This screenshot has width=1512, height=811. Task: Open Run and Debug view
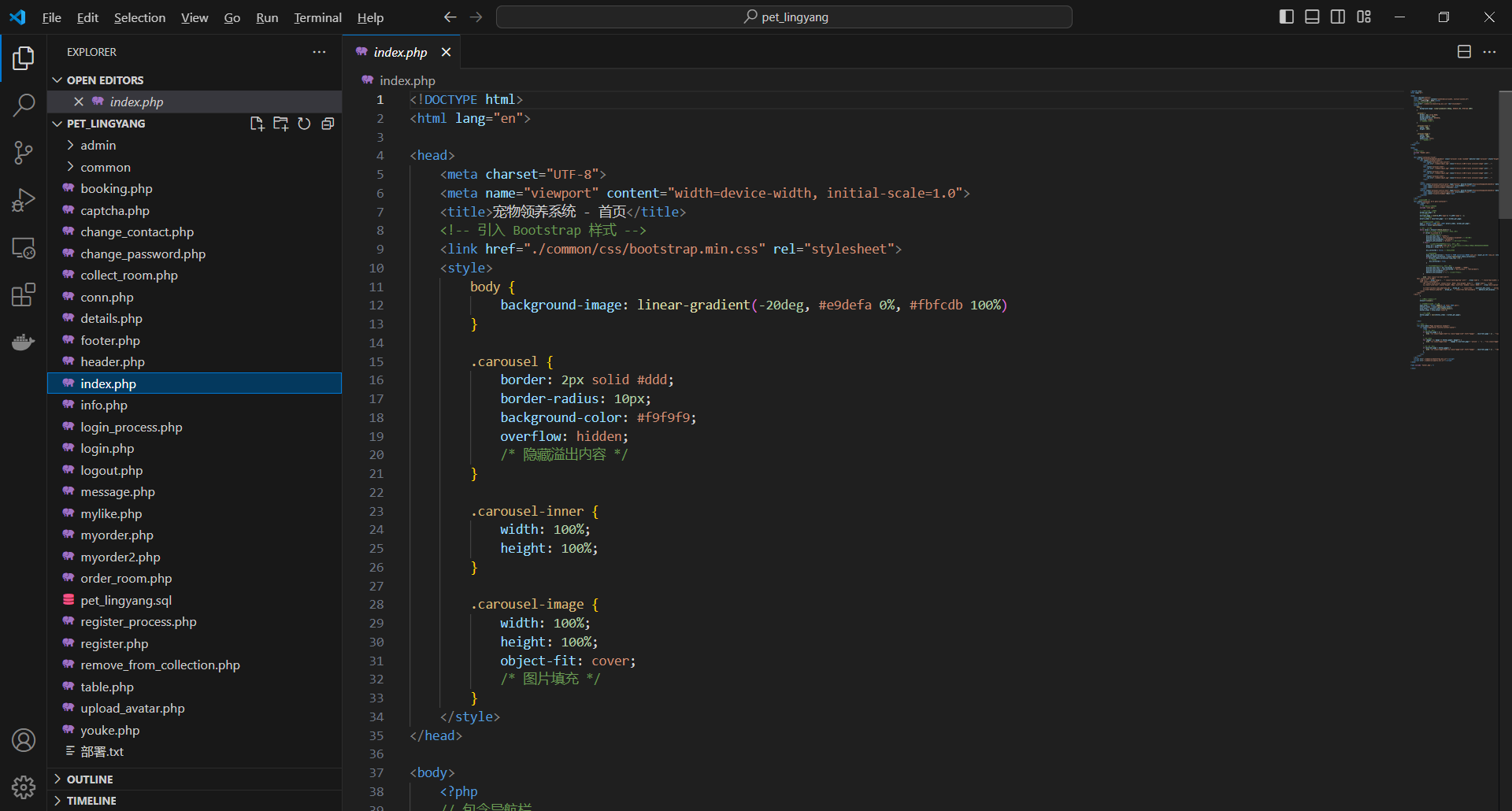(x=24, y=200)
